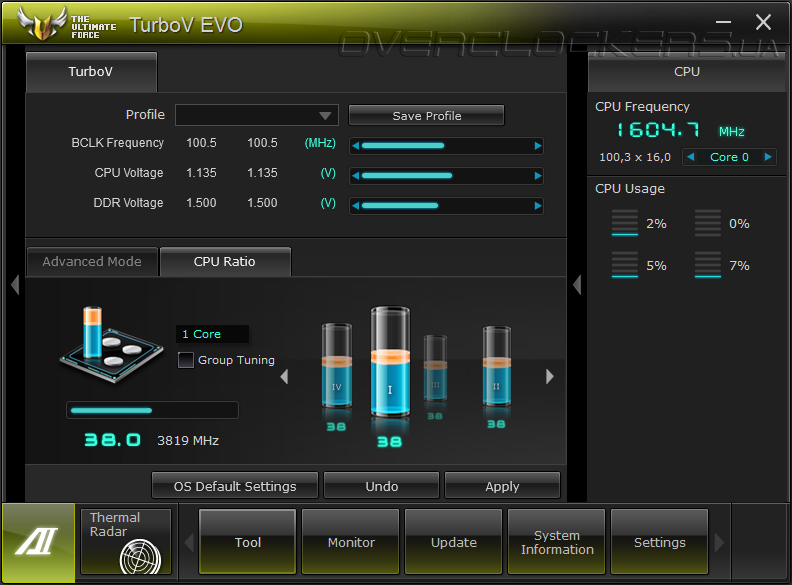The image size is (792, 585).
Task: Select core I cylinder
Action: pyautogui.click(x=390, y=361)
